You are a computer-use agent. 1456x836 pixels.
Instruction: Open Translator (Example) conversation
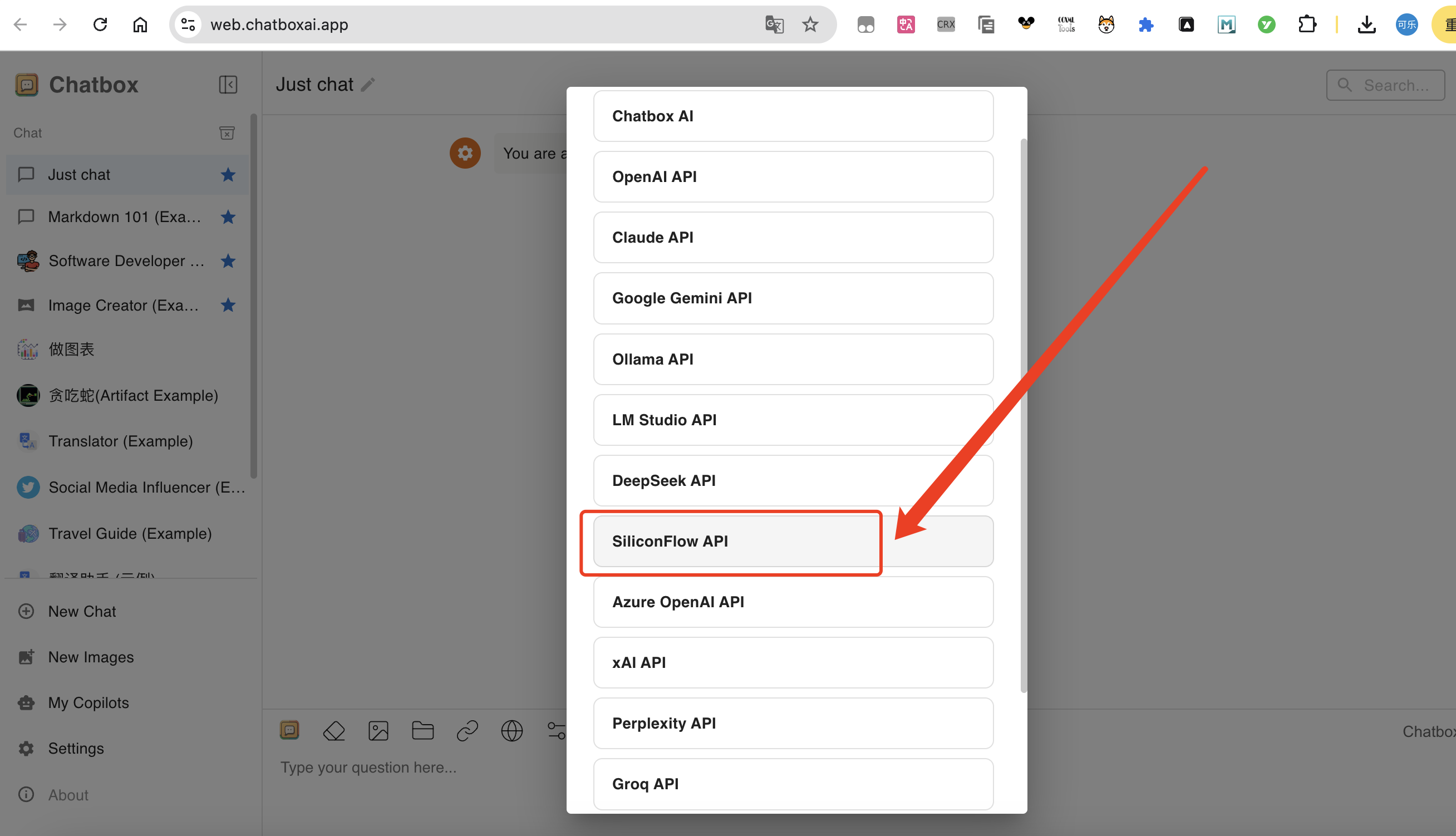click(127, 441)
